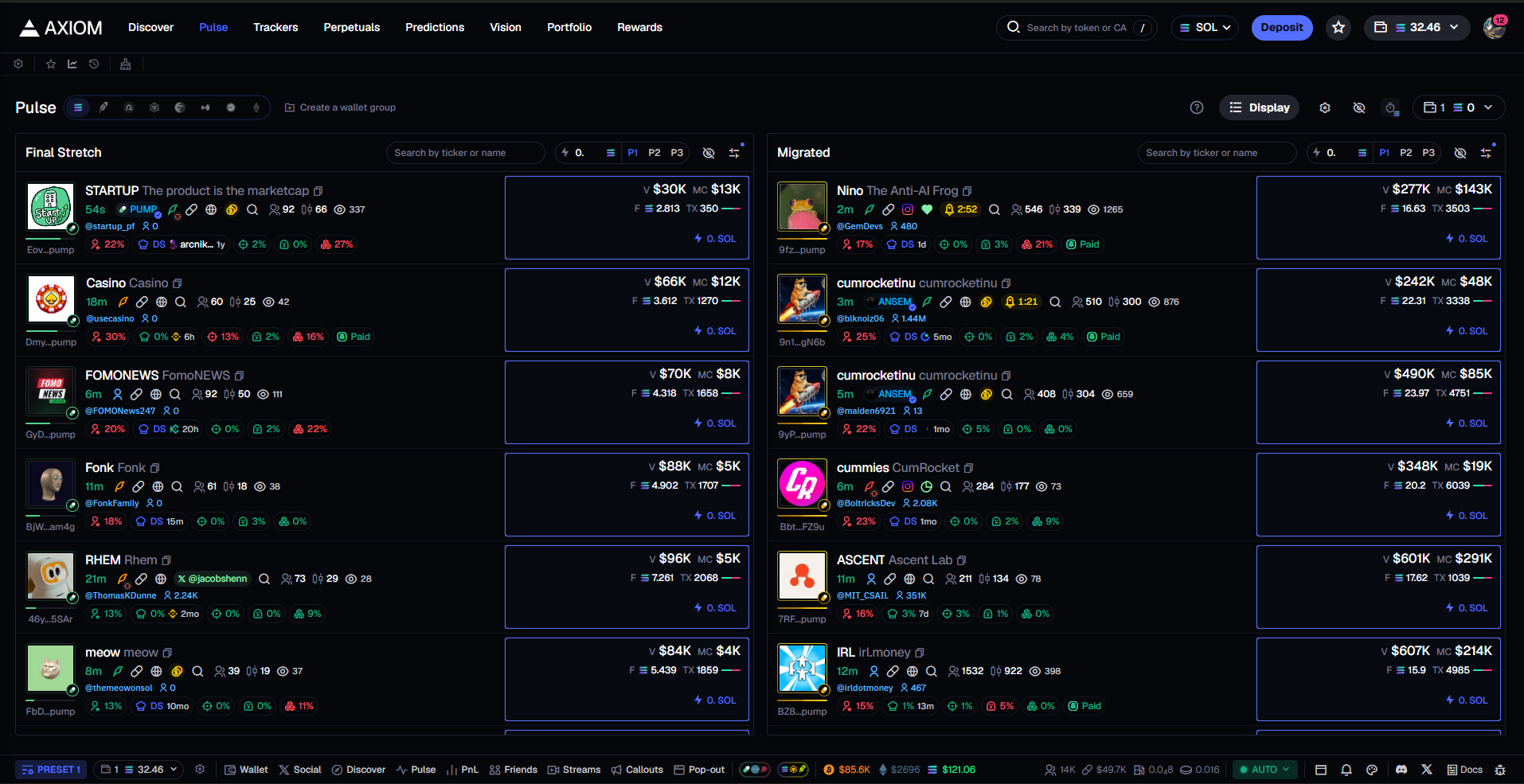Expand the wallet count dropdown next to Display

pos(1459,107)
